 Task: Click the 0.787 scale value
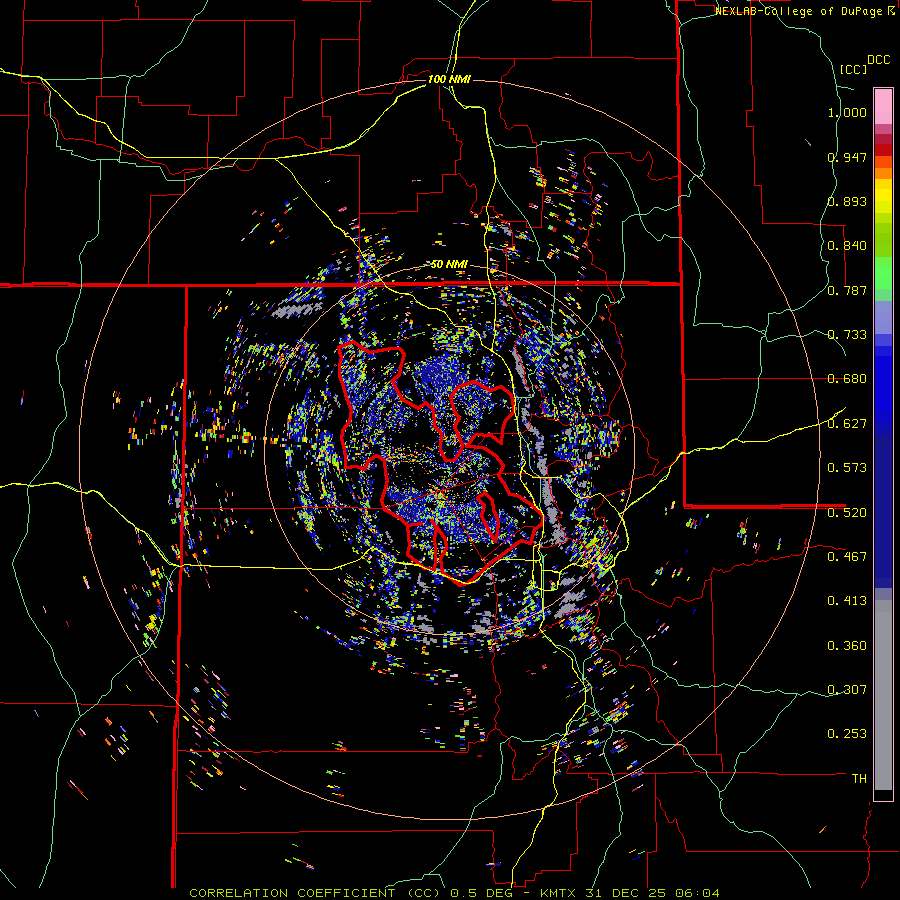click(847, 290)
